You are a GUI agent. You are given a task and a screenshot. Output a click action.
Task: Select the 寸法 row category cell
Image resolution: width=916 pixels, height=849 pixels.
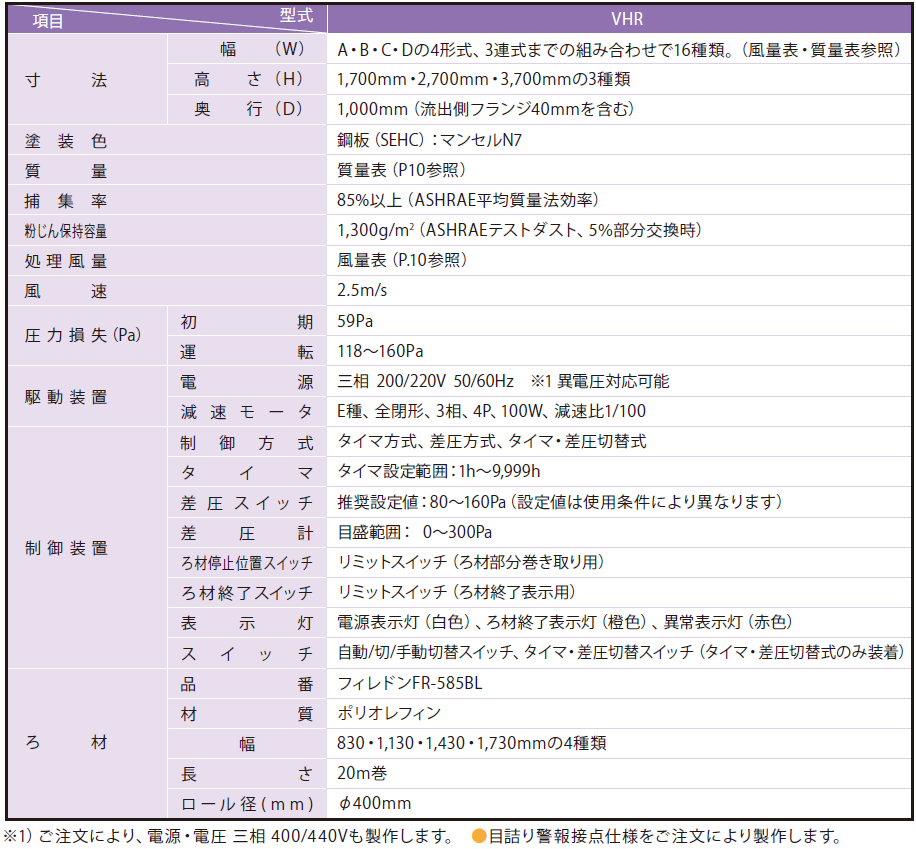tap(65, 80)
